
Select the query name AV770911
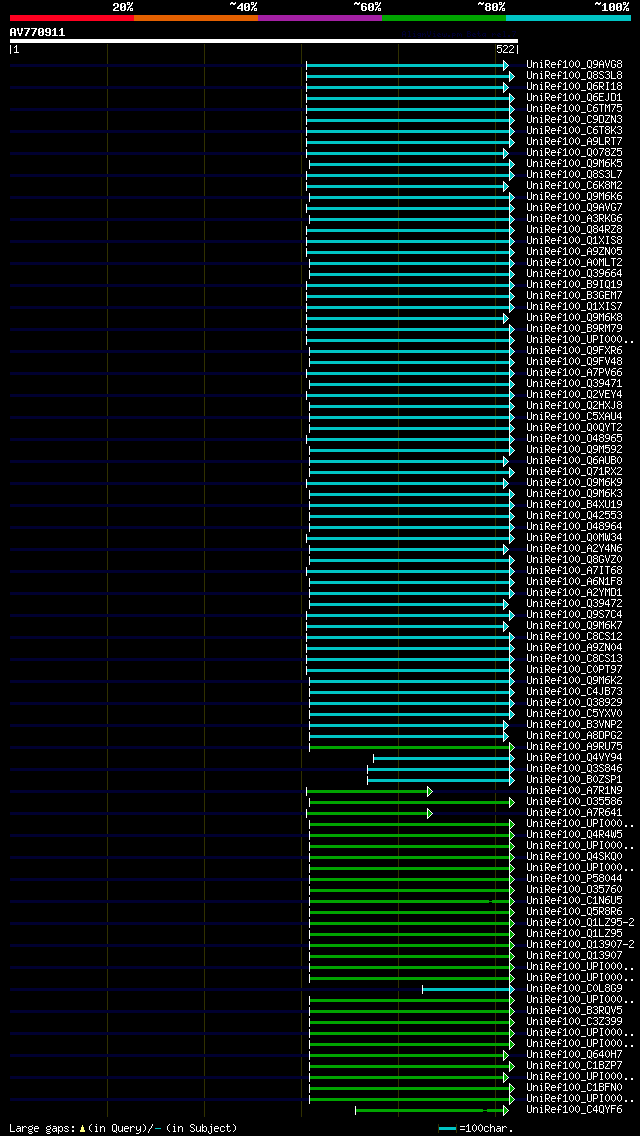pos(38,32)
